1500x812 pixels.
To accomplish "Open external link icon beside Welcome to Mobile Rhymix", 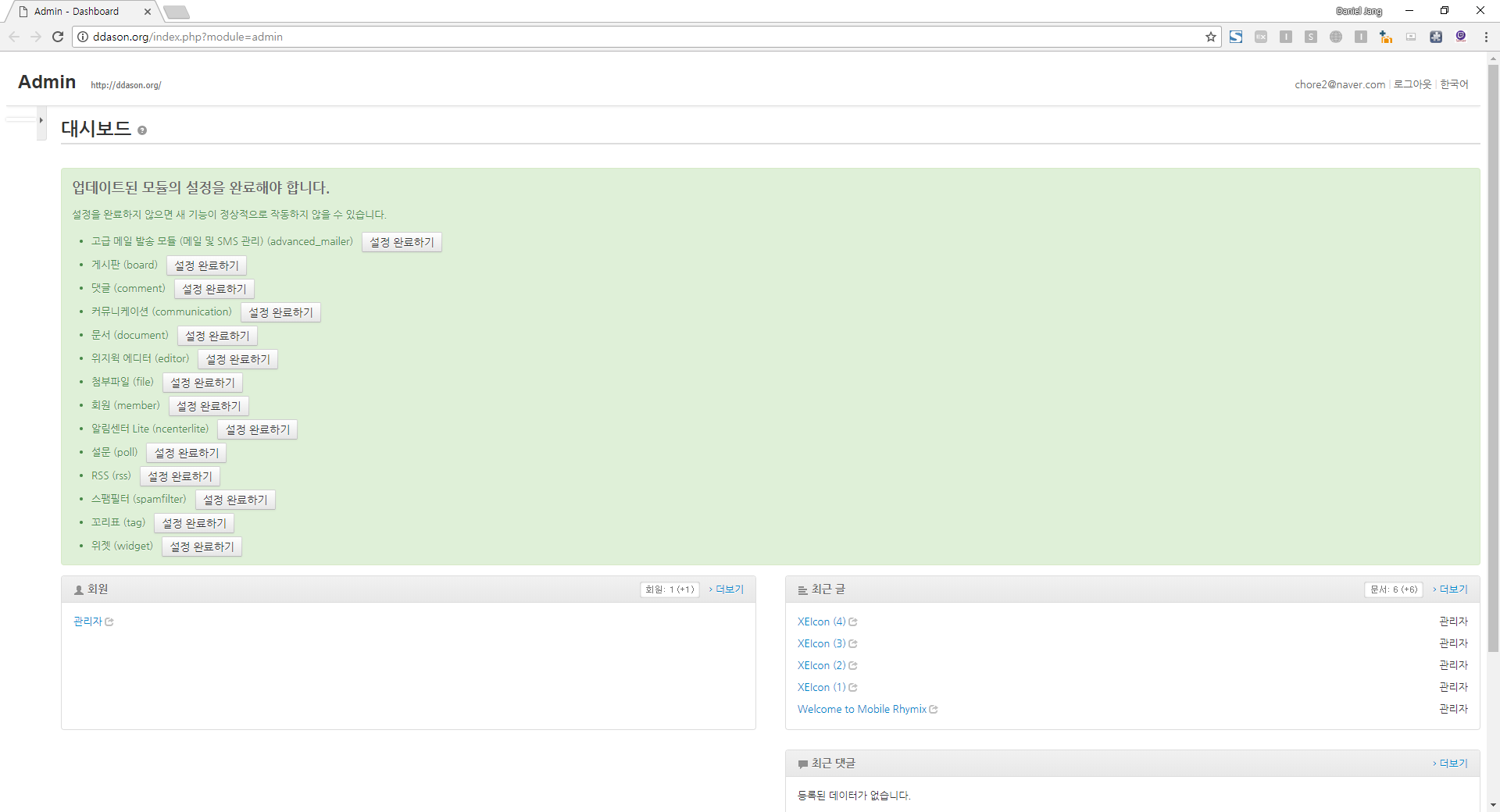I will pos(934,710).
